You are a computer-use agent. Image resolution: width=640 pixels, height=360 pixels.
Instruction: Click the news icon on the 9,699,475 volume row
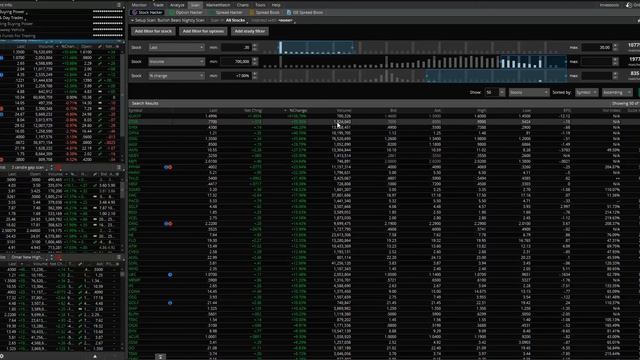pyautogui.click(x=168, y=224)
